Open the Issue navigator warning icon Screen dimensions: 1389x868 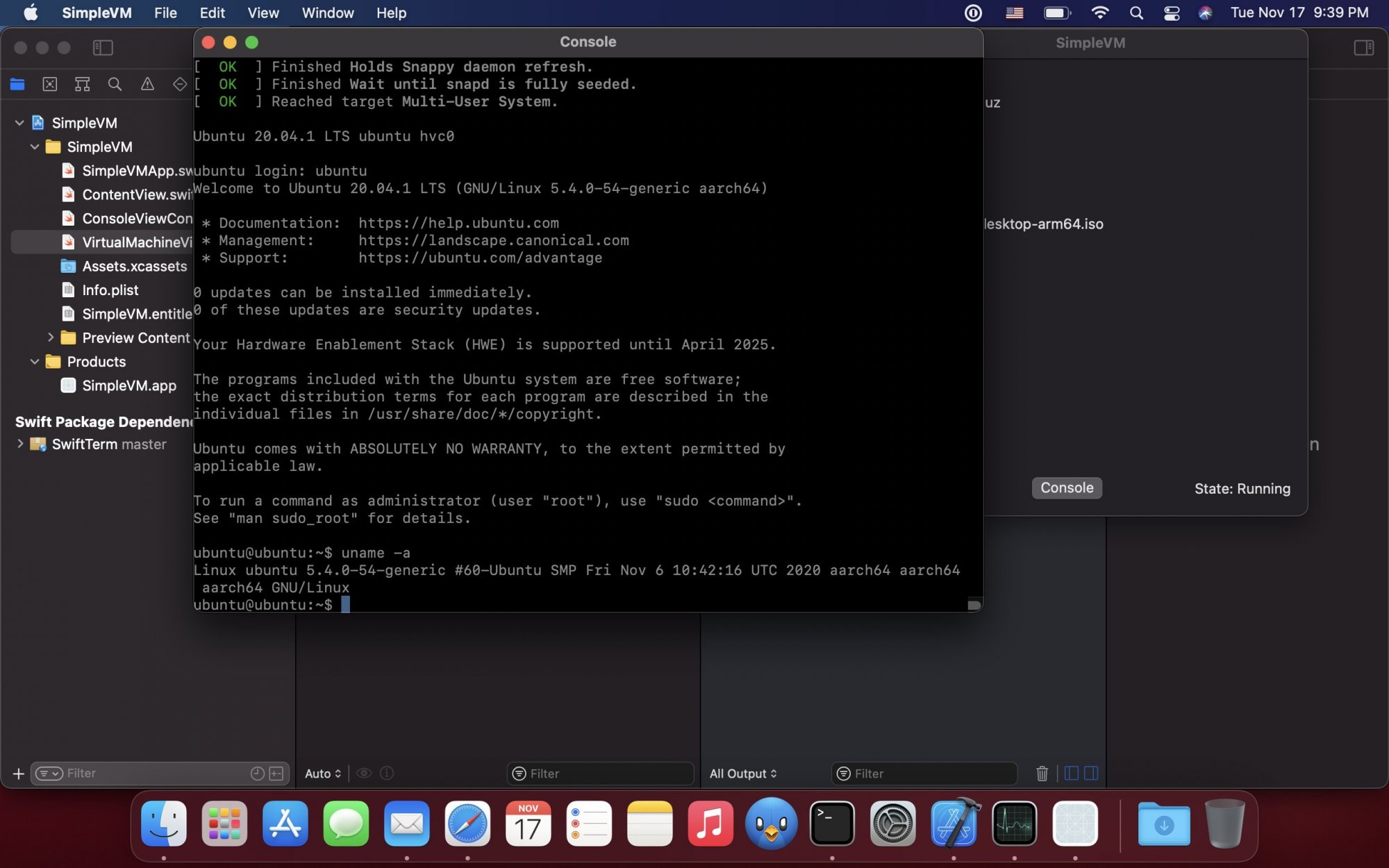147,84
